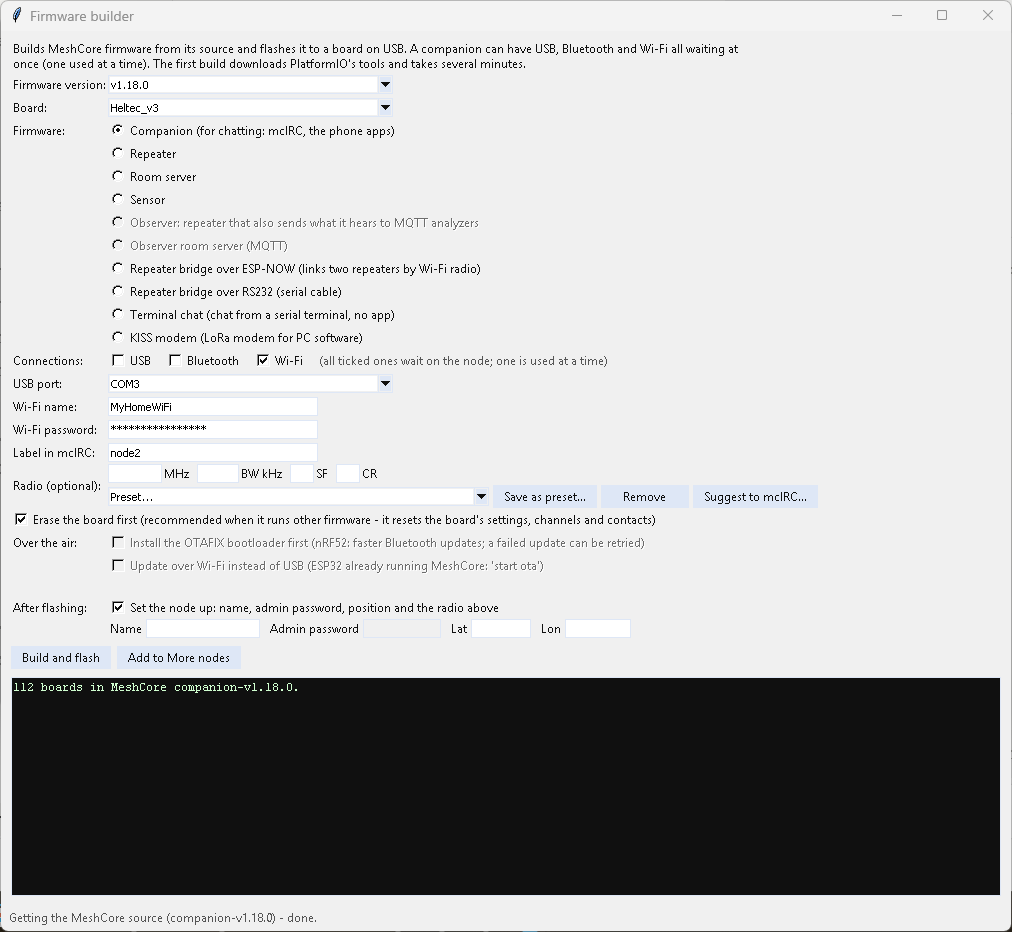Click the SF spreading factor field
The width and height of the screenshot is (1012, 932).
click(x=302, y=474)
